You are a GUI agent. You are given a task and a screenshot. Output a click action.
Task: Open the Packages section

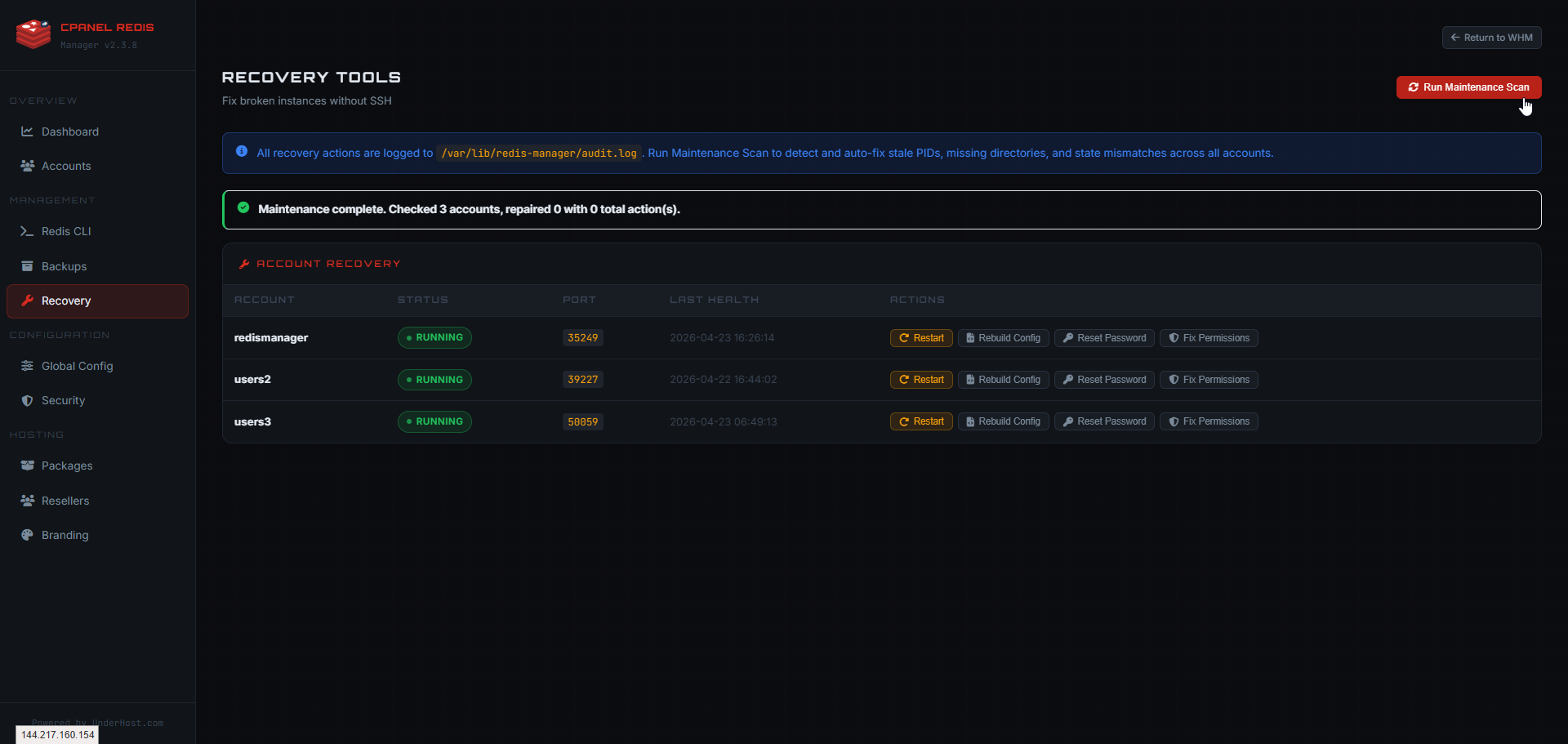67,466
